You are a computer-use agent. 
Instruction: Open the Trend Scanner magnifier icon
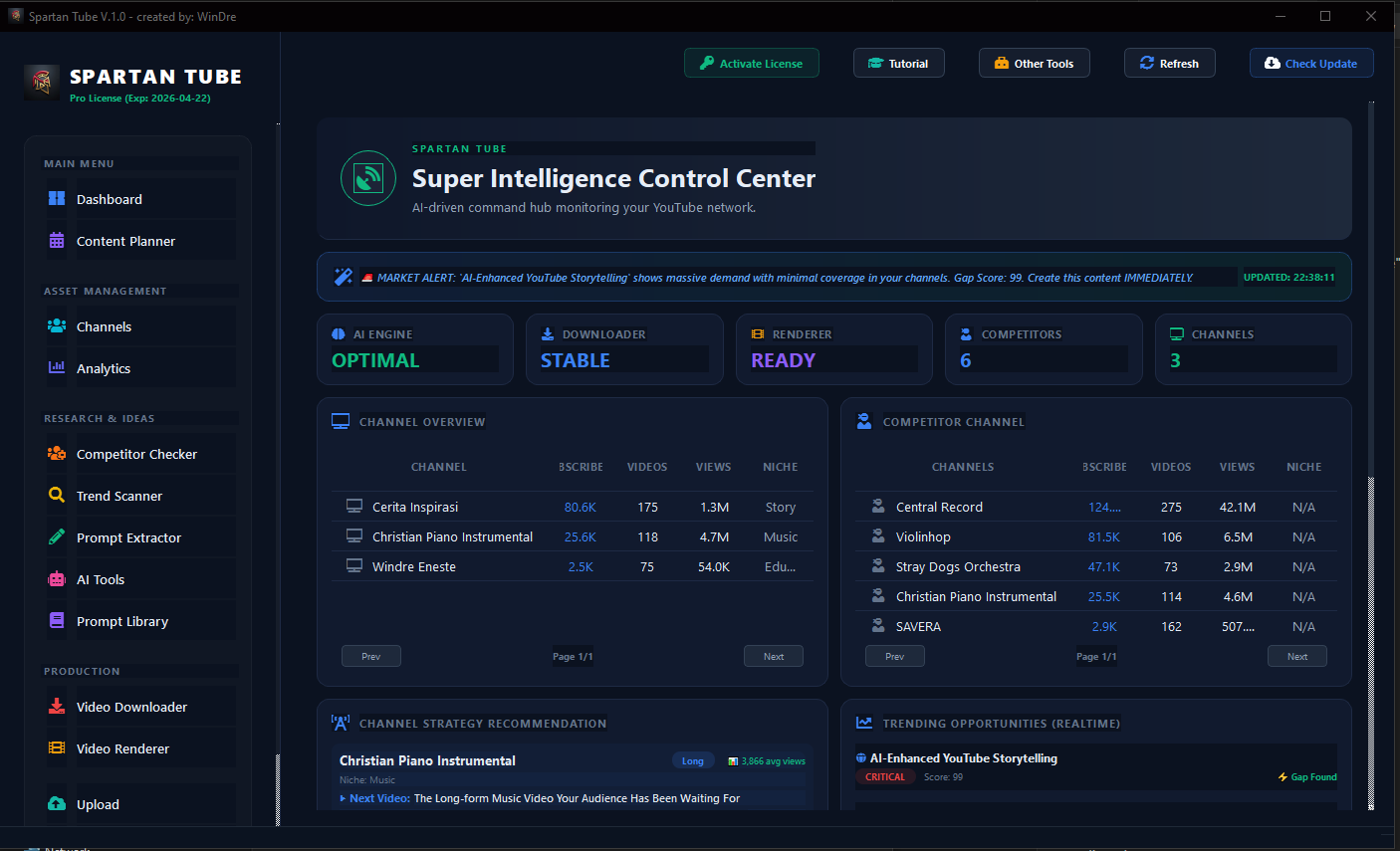[x=57, y=496]
